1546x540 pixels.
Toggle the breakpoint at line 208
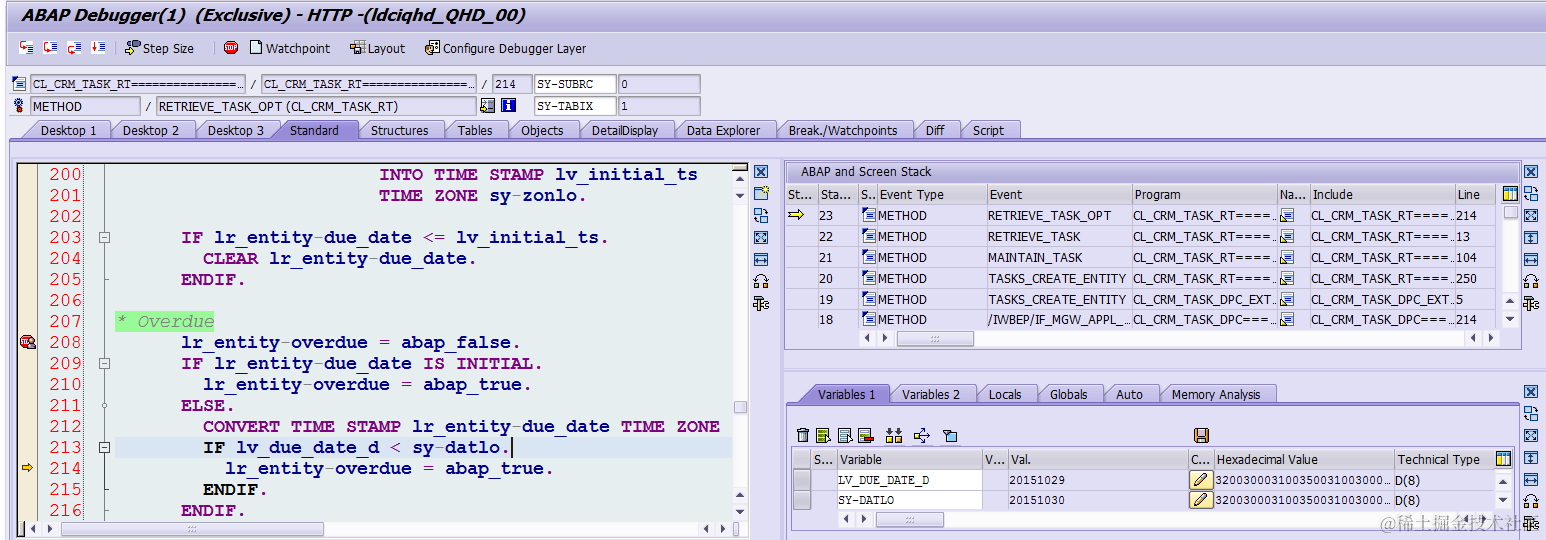tap(27, 343)
